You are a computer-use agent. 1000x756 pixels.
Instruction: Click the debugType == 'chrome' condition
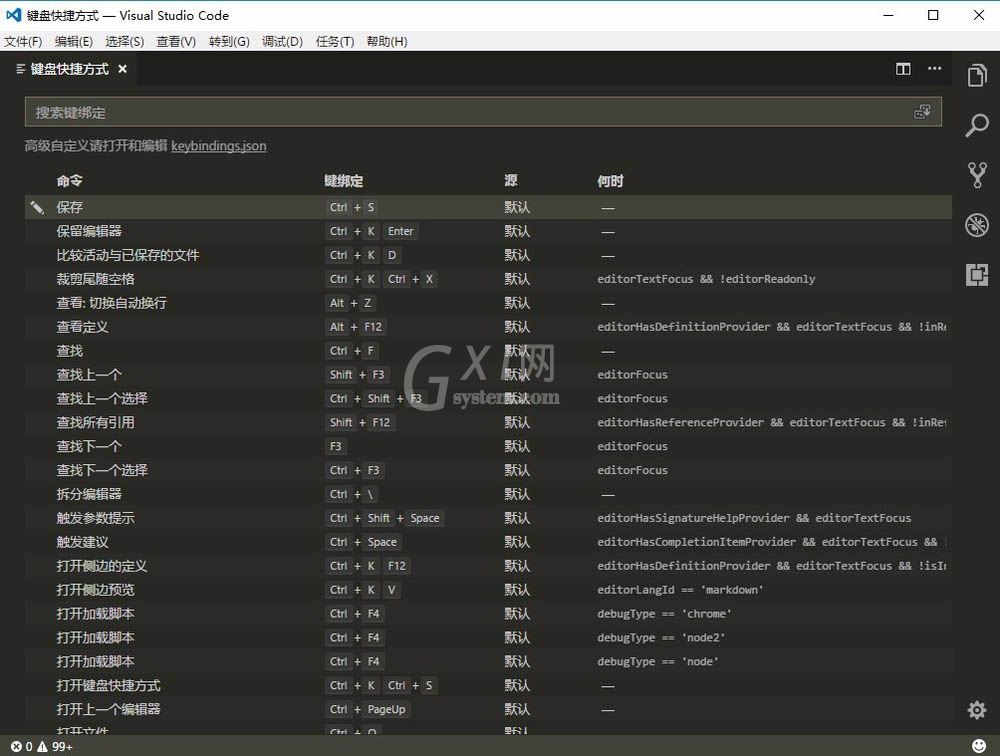click(x=664, y=614)
